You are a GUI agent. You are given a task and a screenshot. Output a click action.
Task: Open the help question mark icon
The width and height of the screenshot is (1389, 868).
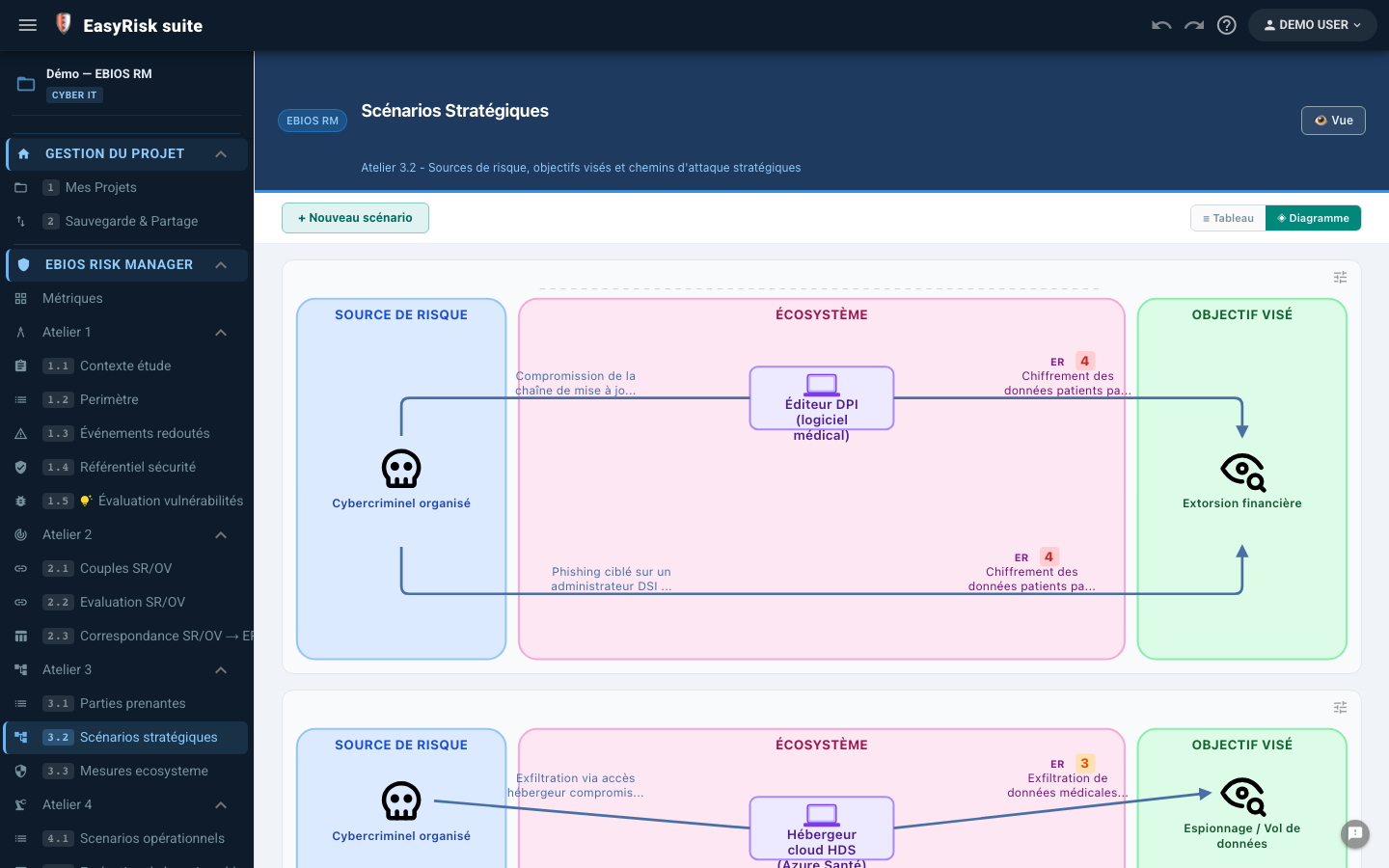[x=1227, y=25]
